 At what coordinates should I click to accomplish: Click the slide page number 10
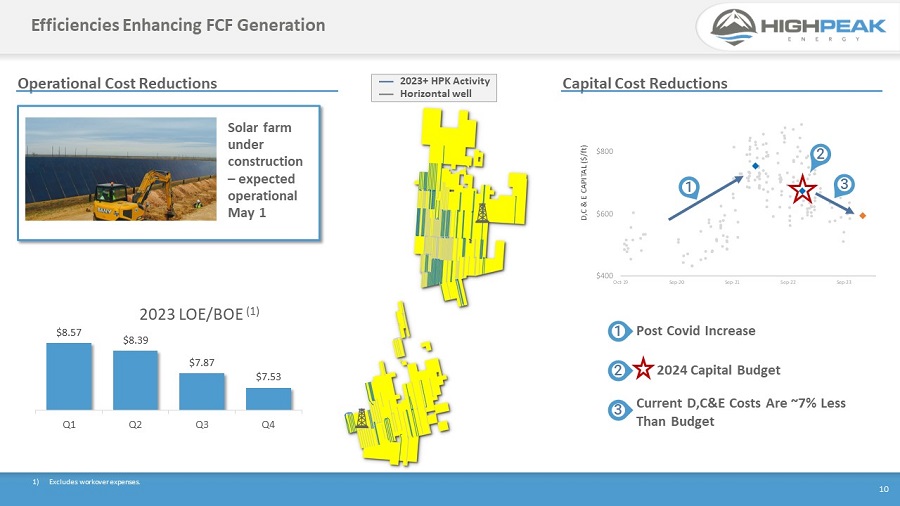[x=883, y=489]
